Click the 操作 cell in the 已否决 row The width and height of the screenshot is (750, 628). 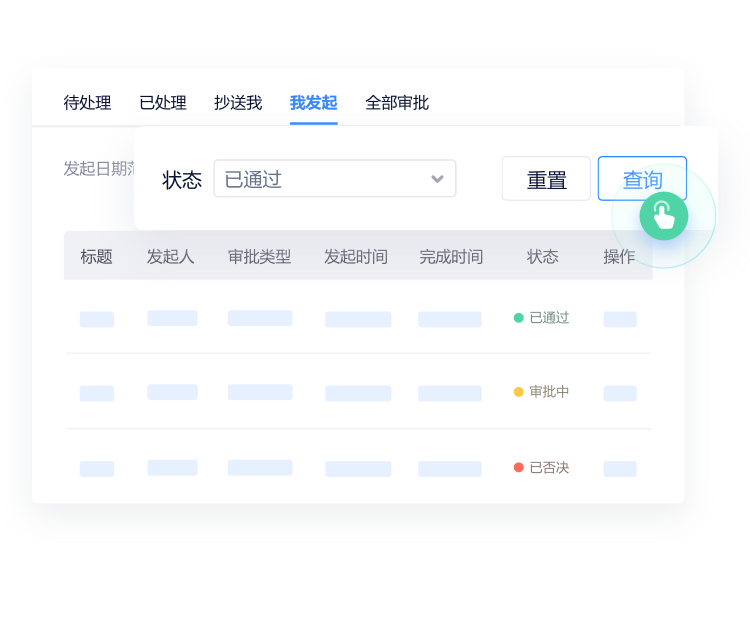pos(620,469)
